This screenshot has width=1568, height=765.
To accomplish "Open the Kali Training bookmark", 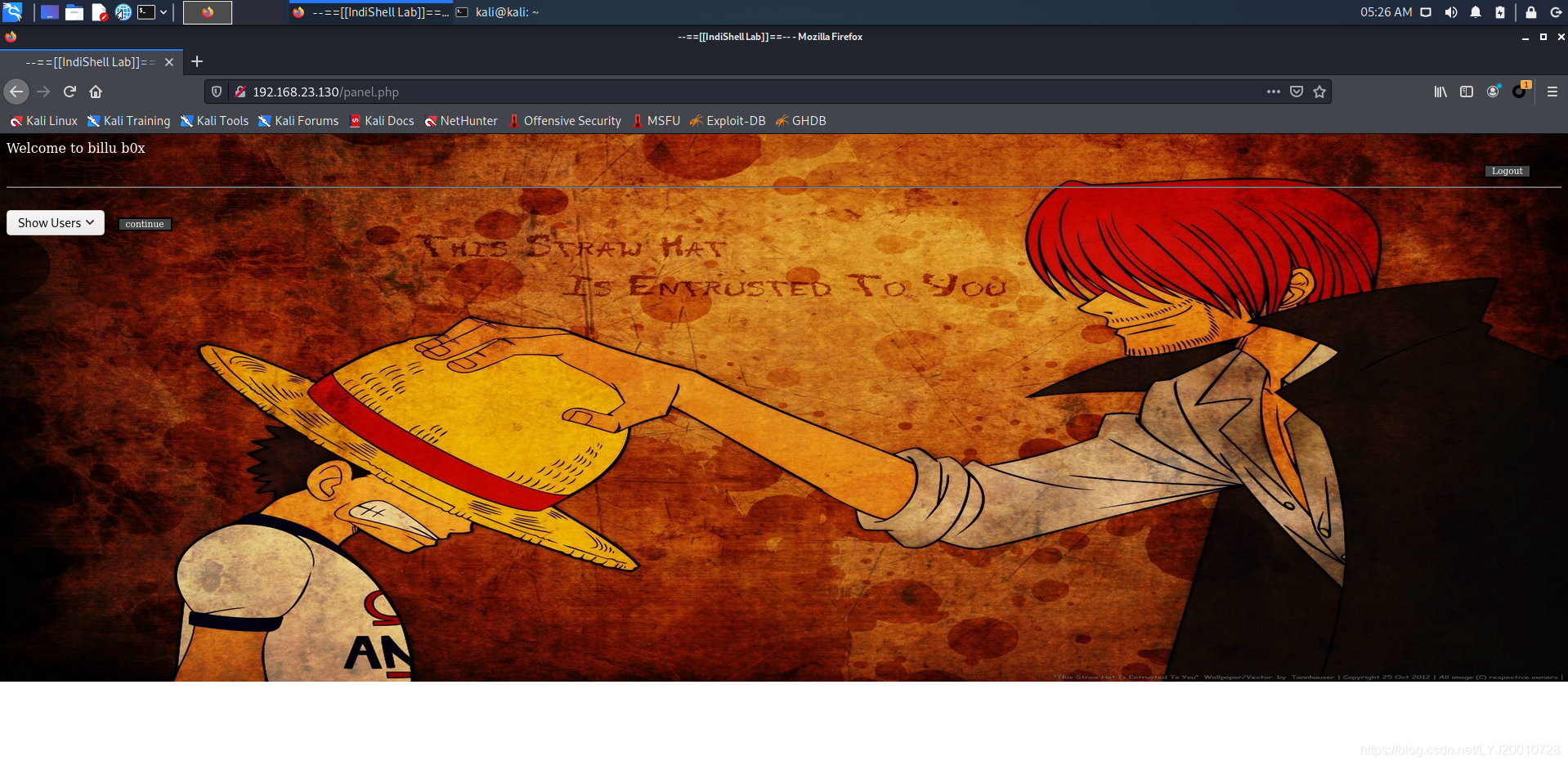I will [129, 121].
